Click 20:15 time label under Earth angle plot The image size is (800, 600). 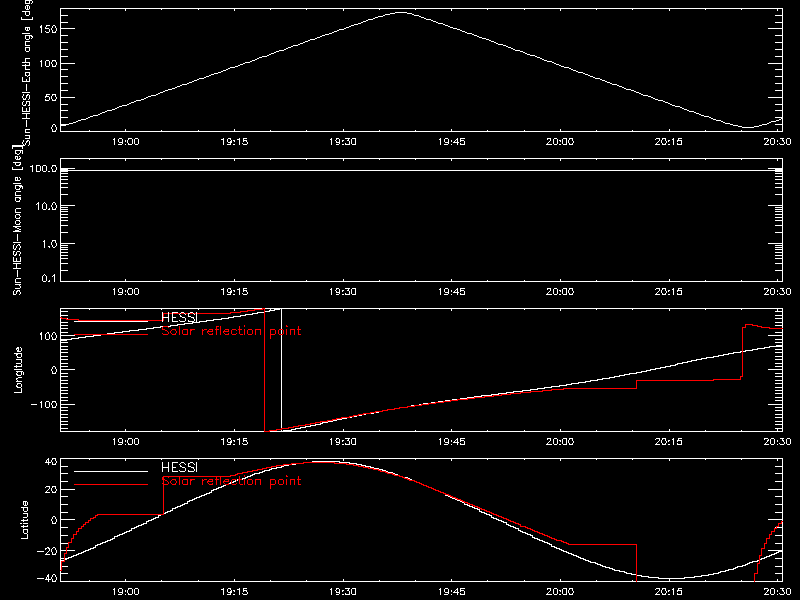click(x=668, y=142)
